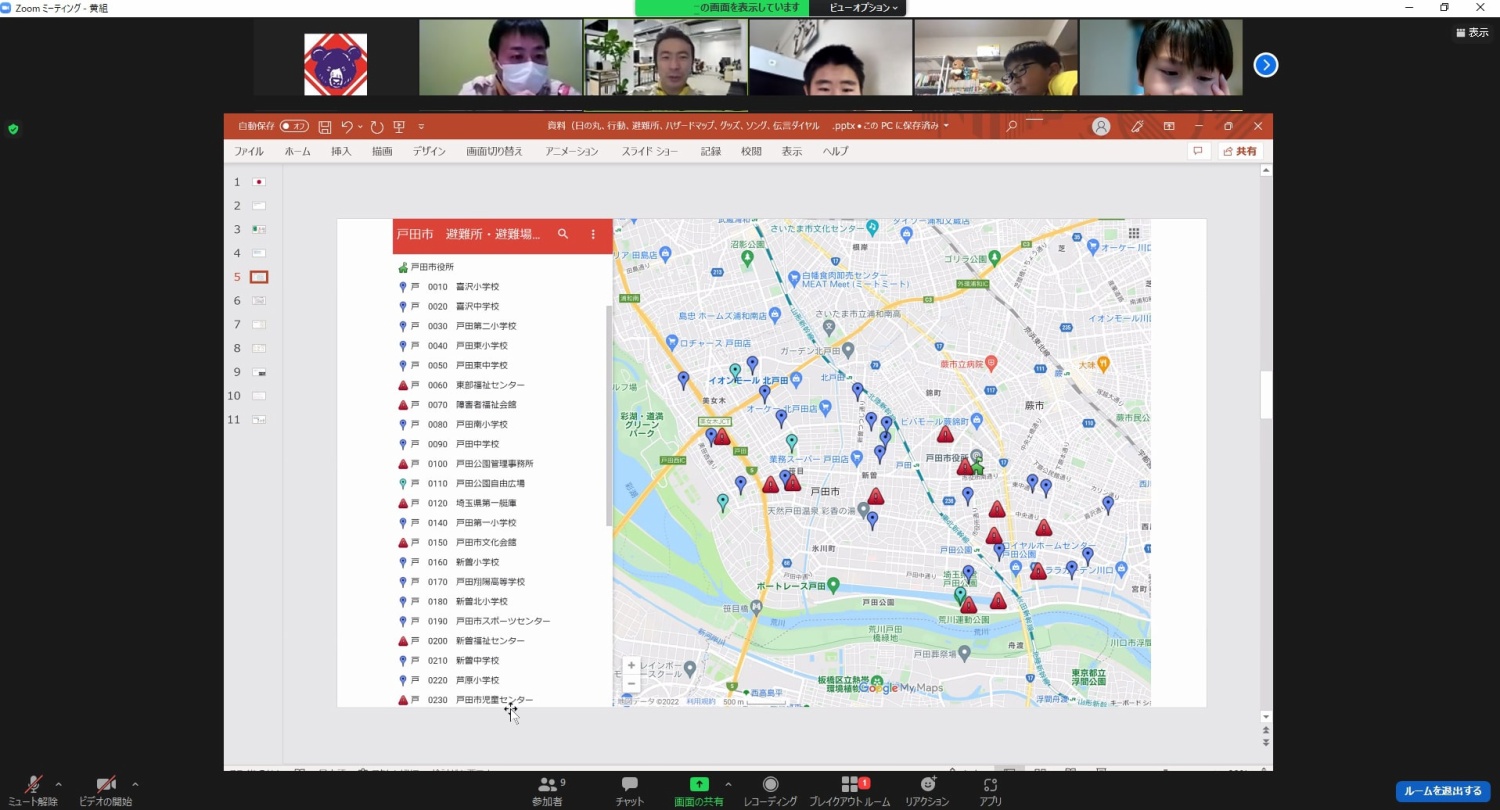
Task: Click the undo arrow in PowerPoint
Action: point(347,127)
